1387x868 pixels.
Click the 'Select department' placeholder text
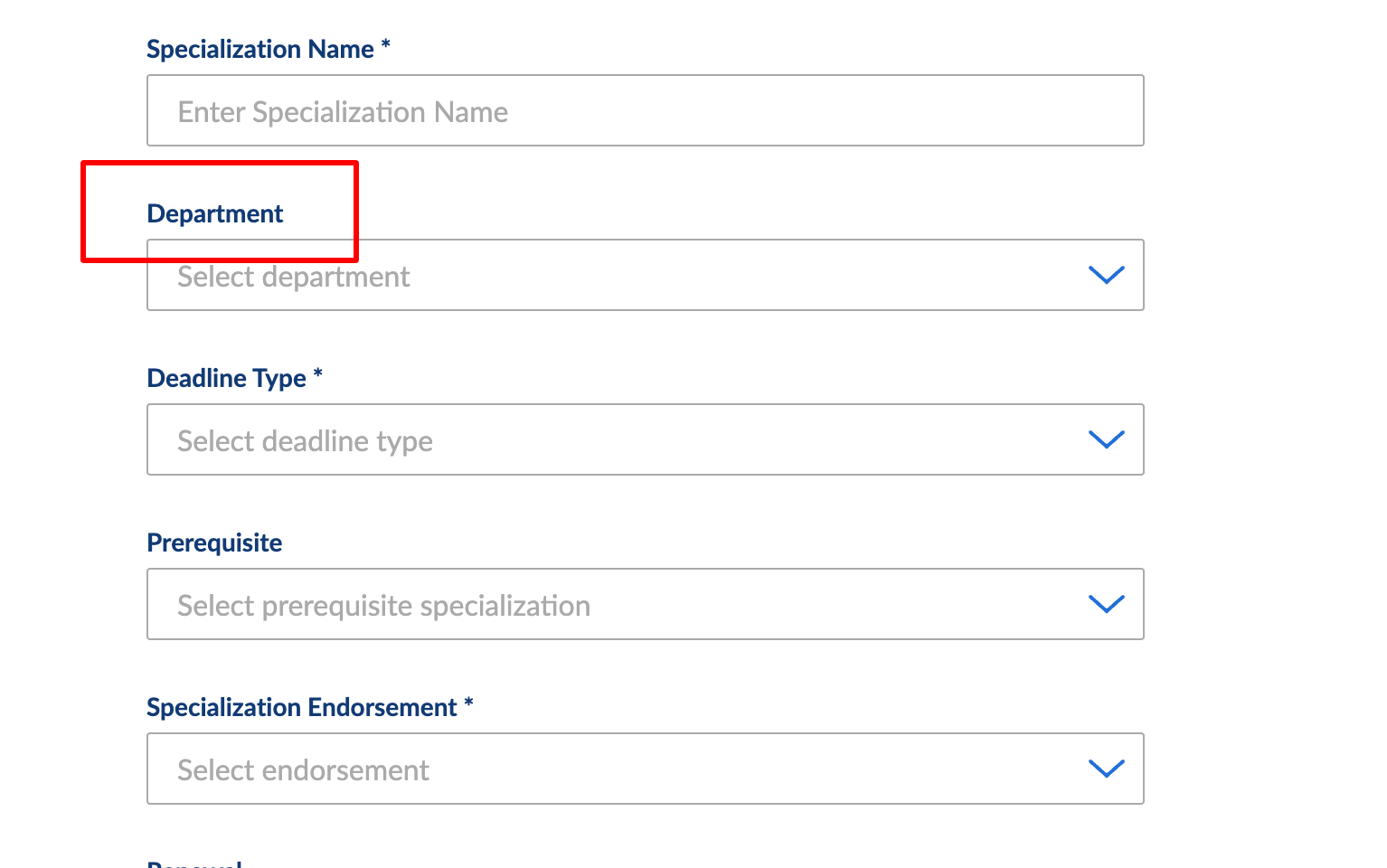[x=293, y=277]
